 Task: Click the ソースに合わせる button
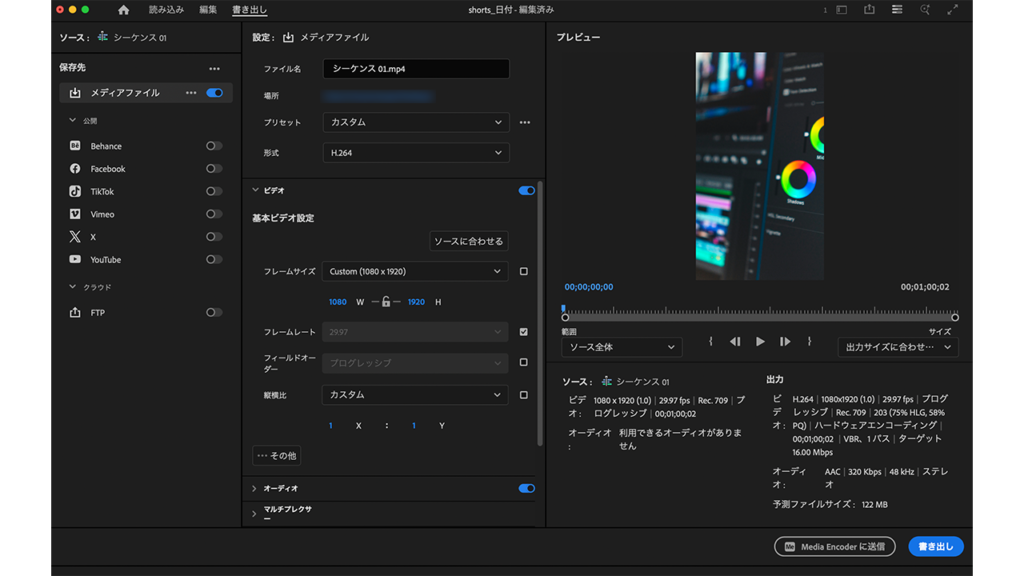[x=469, y=242]
